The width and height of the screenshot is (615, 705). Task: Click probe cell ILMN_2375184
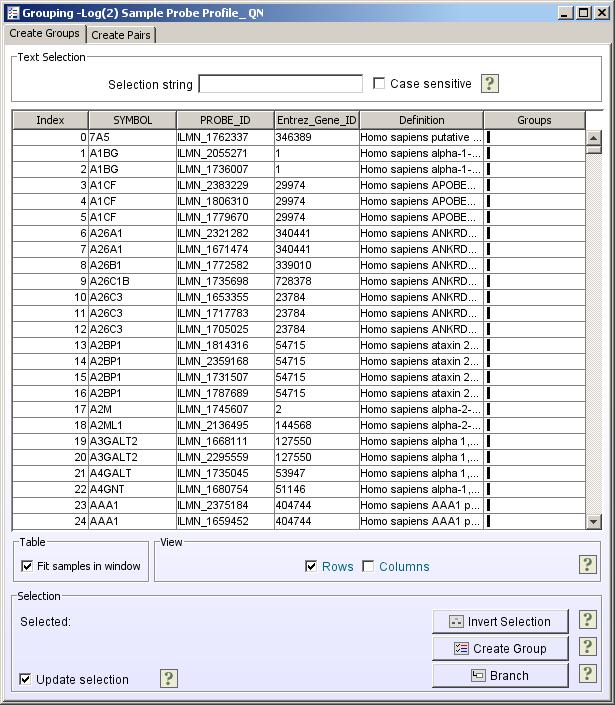[x=225, y=505]
